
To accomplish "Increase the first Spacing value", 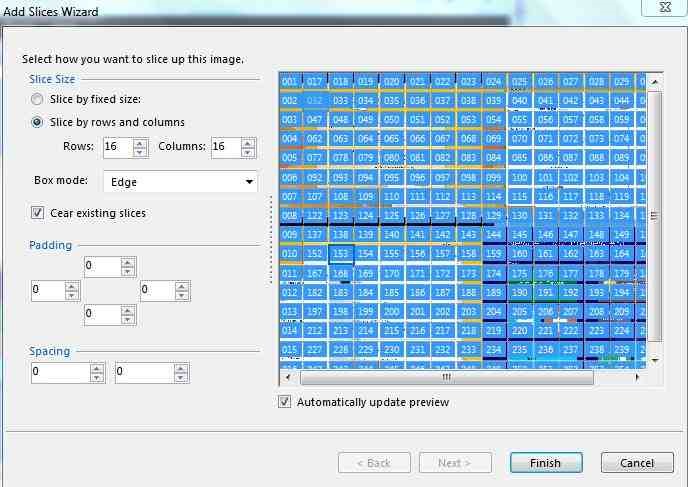I will [x=96, y=368].
